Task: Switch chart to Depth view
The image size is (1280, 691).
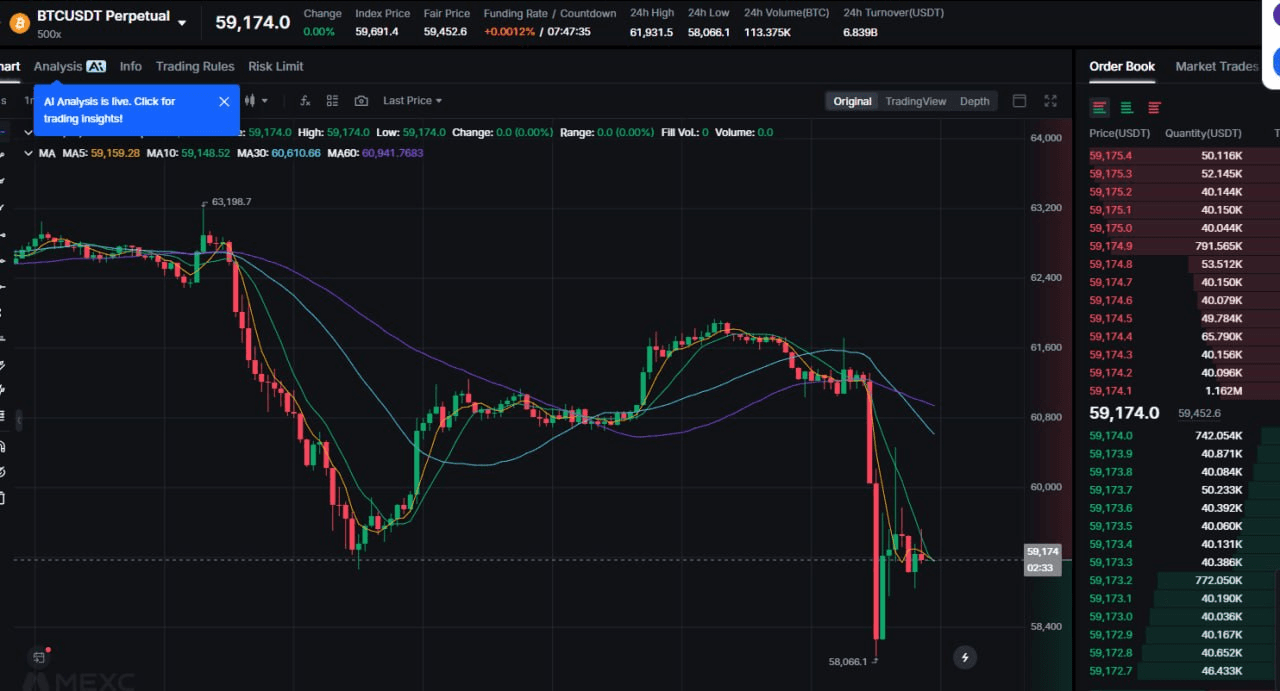Action: (975, 101)
